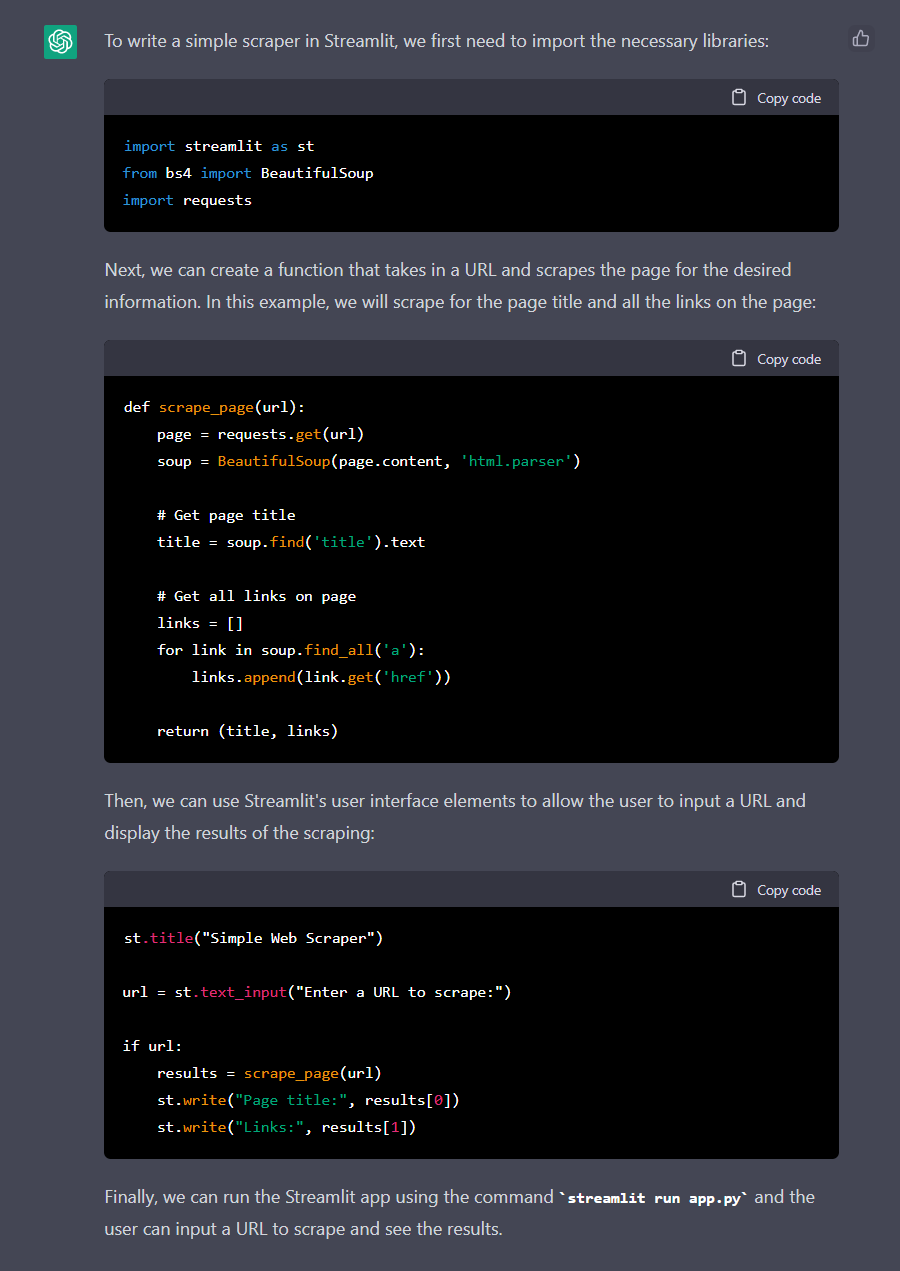Click the paragraph starting 'Then, we can use Streamlit's'
This screenshot has width=900, height=1271.
tap(455, 816)
